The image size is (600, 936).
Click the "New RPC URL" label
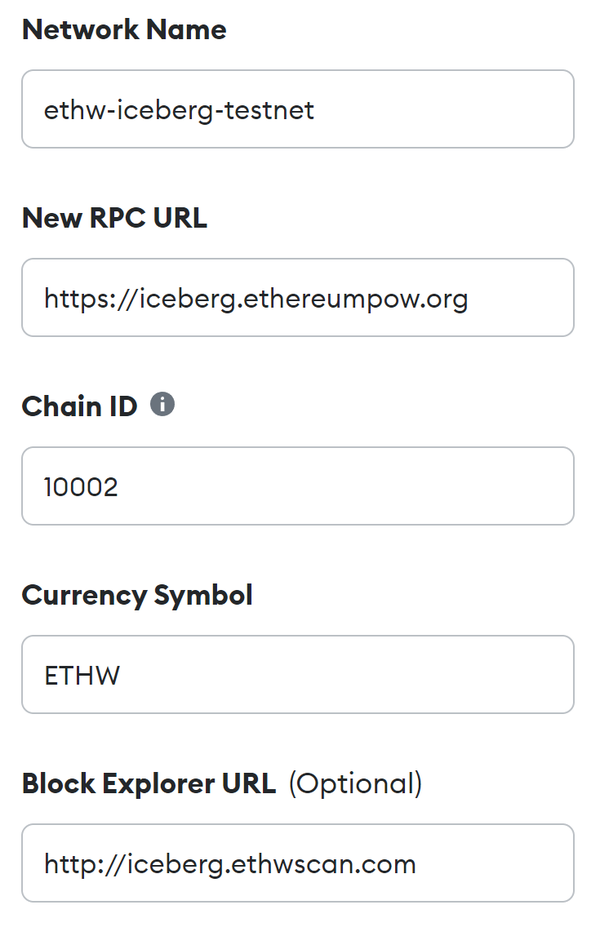pos(115,218)
